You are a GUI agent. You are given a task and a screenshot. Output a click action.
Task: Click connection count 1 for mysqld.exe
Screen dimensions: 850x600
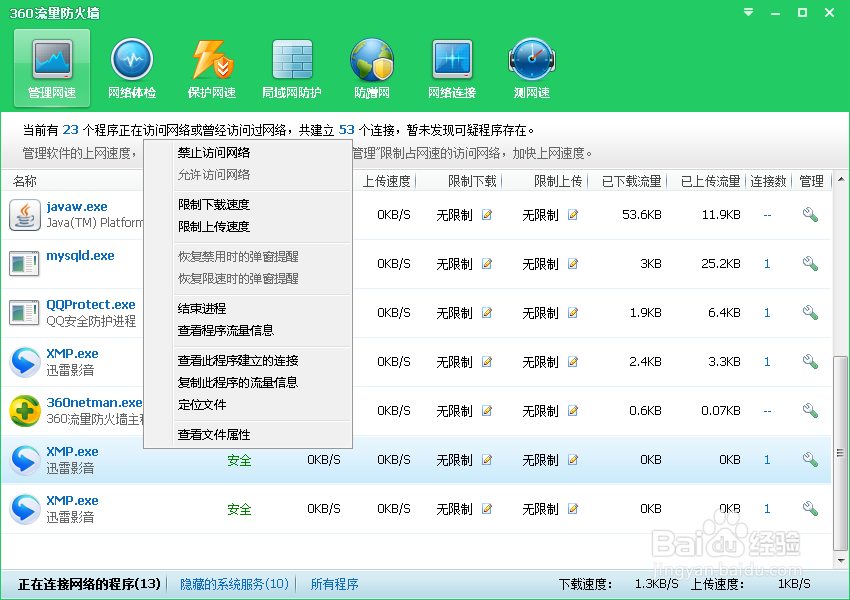point(767,264)
